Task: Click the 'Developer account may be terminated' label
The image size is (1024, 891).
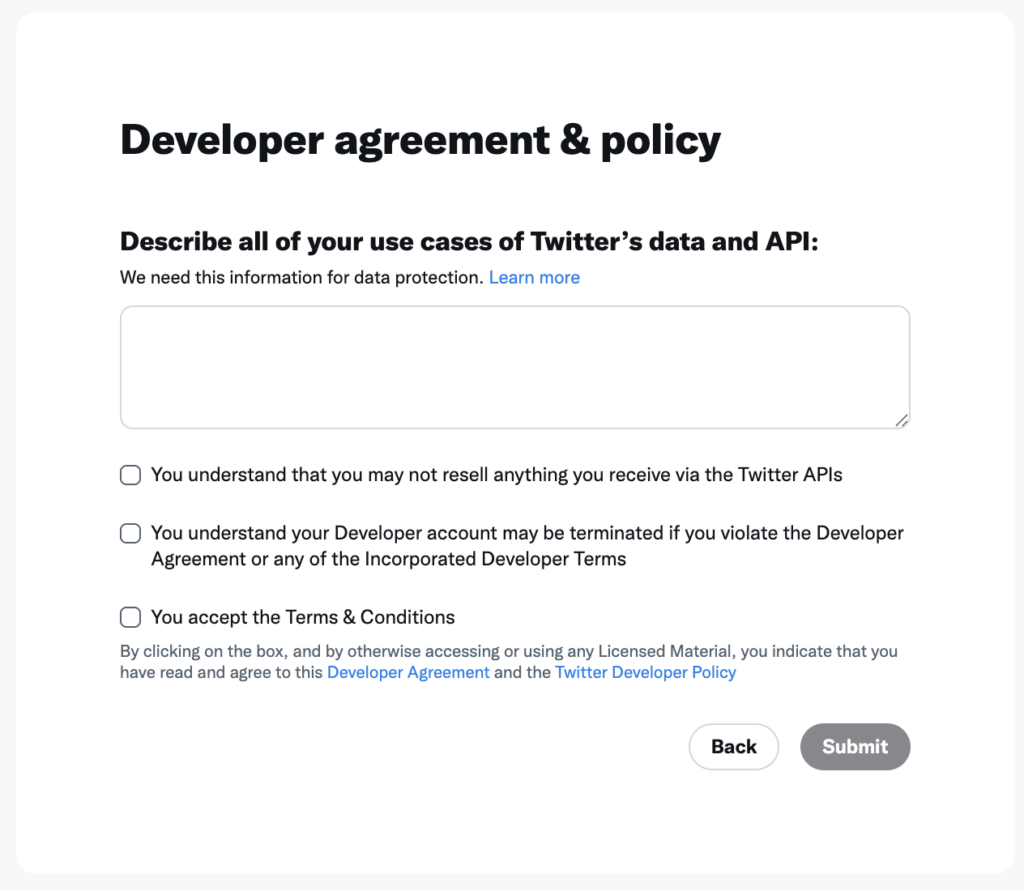Action: [528, 546]
